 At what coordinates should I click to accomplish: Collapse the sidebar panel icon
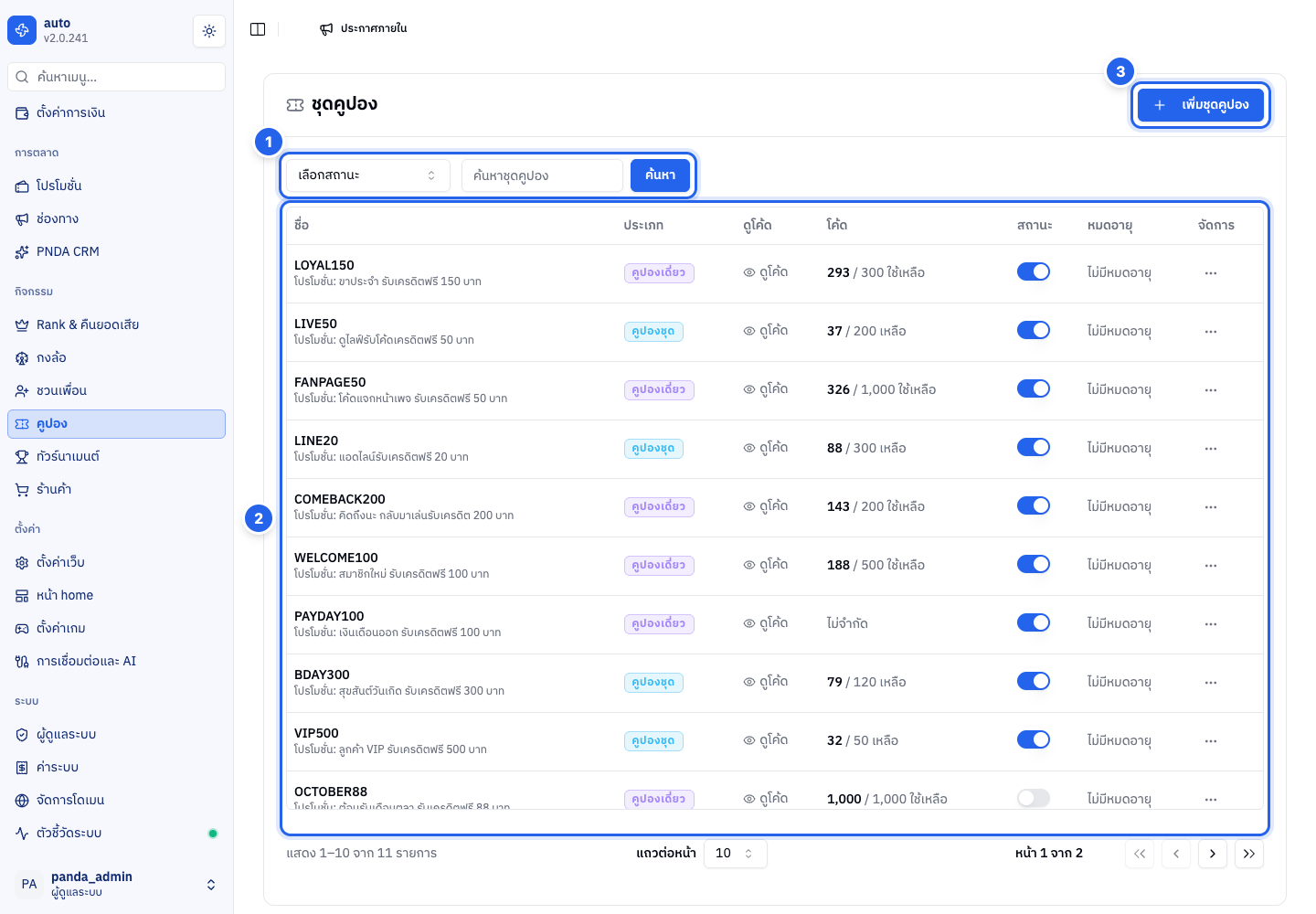tap(258, 29)
